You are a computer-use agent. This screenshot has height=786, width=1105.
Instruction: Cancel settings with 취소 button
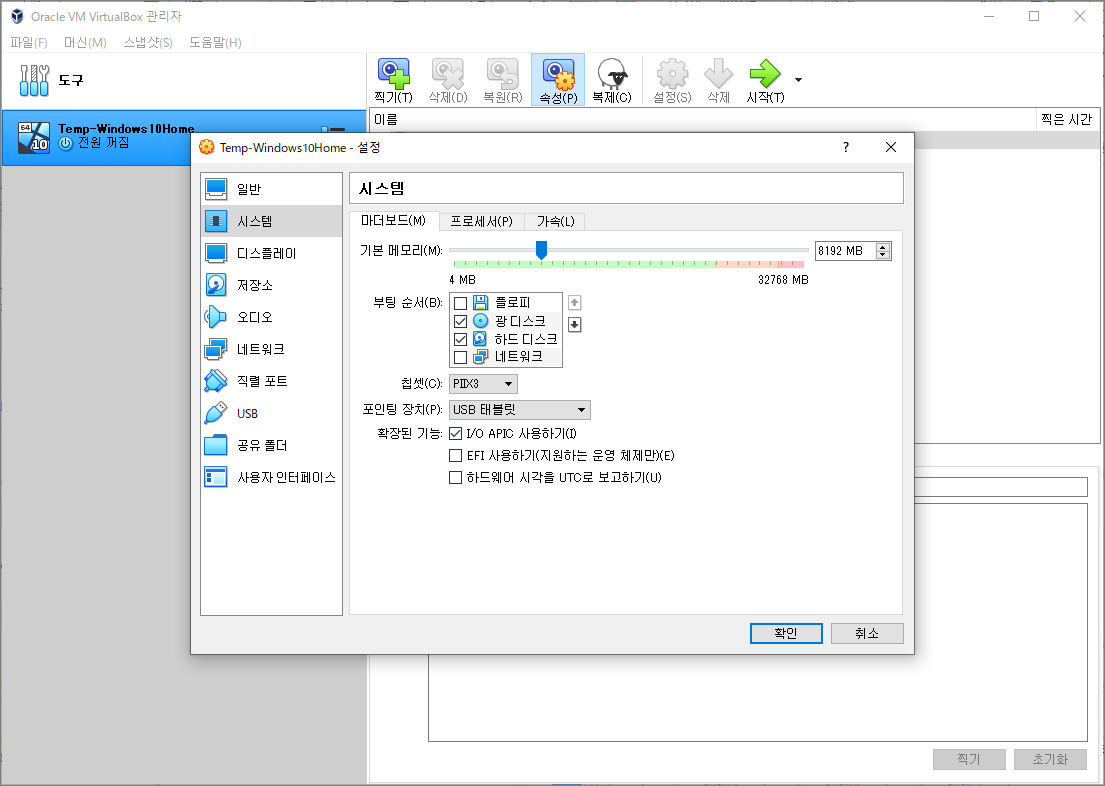[x=867, y=633]
